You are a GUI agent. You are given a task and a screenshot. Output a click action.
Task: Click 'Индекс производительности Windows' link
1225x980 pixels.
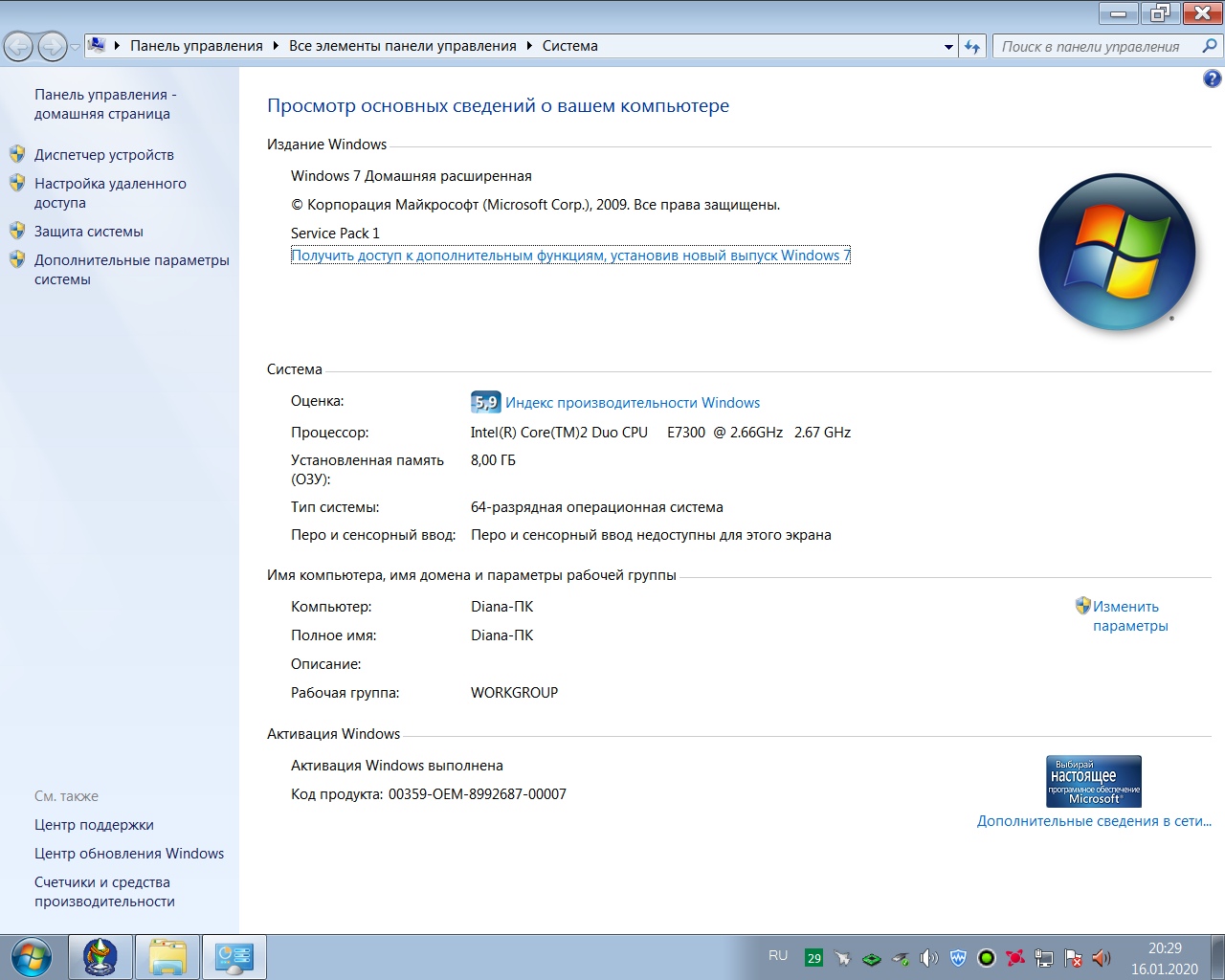tap(632, 403)
